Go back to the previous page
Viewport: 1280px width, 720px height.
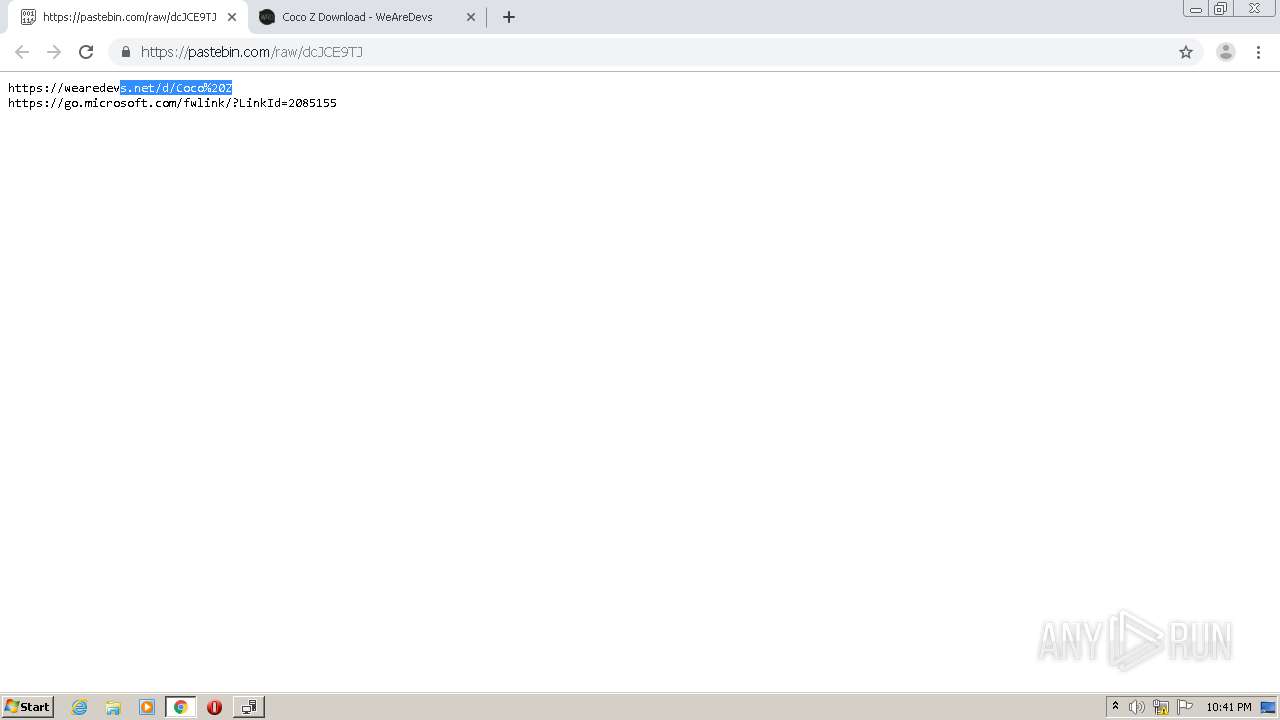pos(22,52)
